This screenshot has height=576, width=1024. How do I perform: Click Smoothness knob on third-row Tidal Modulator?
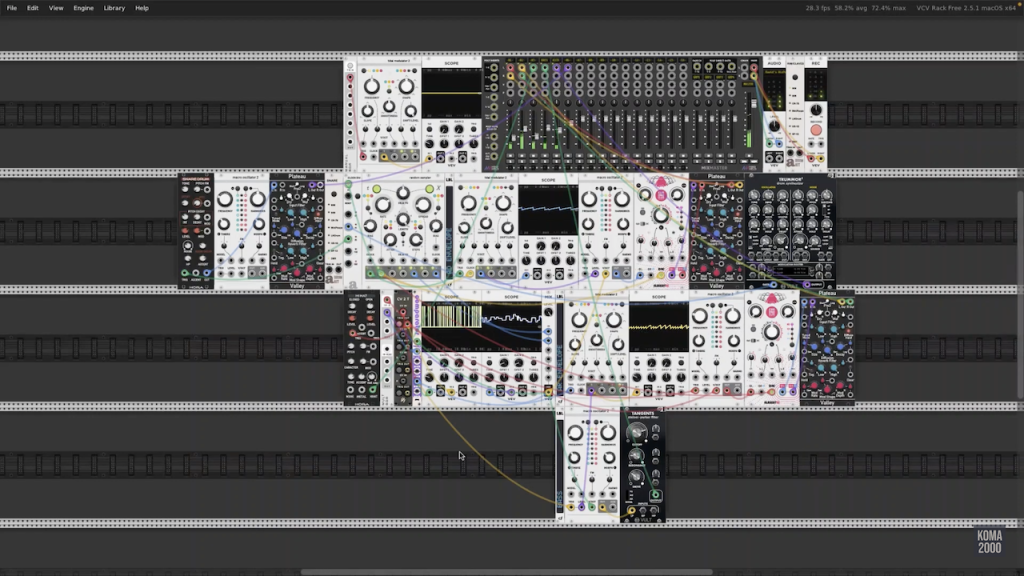[596, 340]
